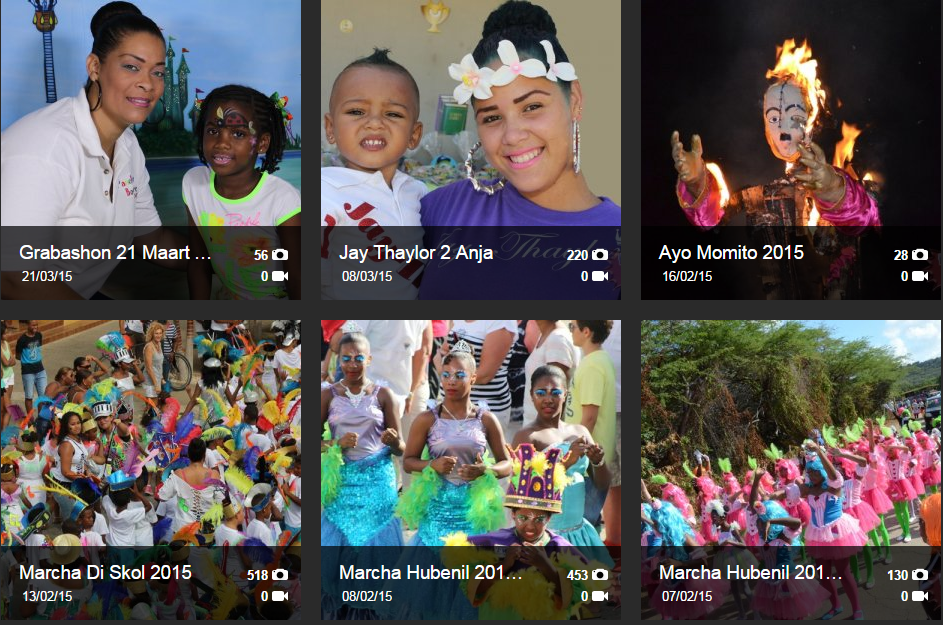Open Grabashon 21 Maart album title

tap(115, 253)
